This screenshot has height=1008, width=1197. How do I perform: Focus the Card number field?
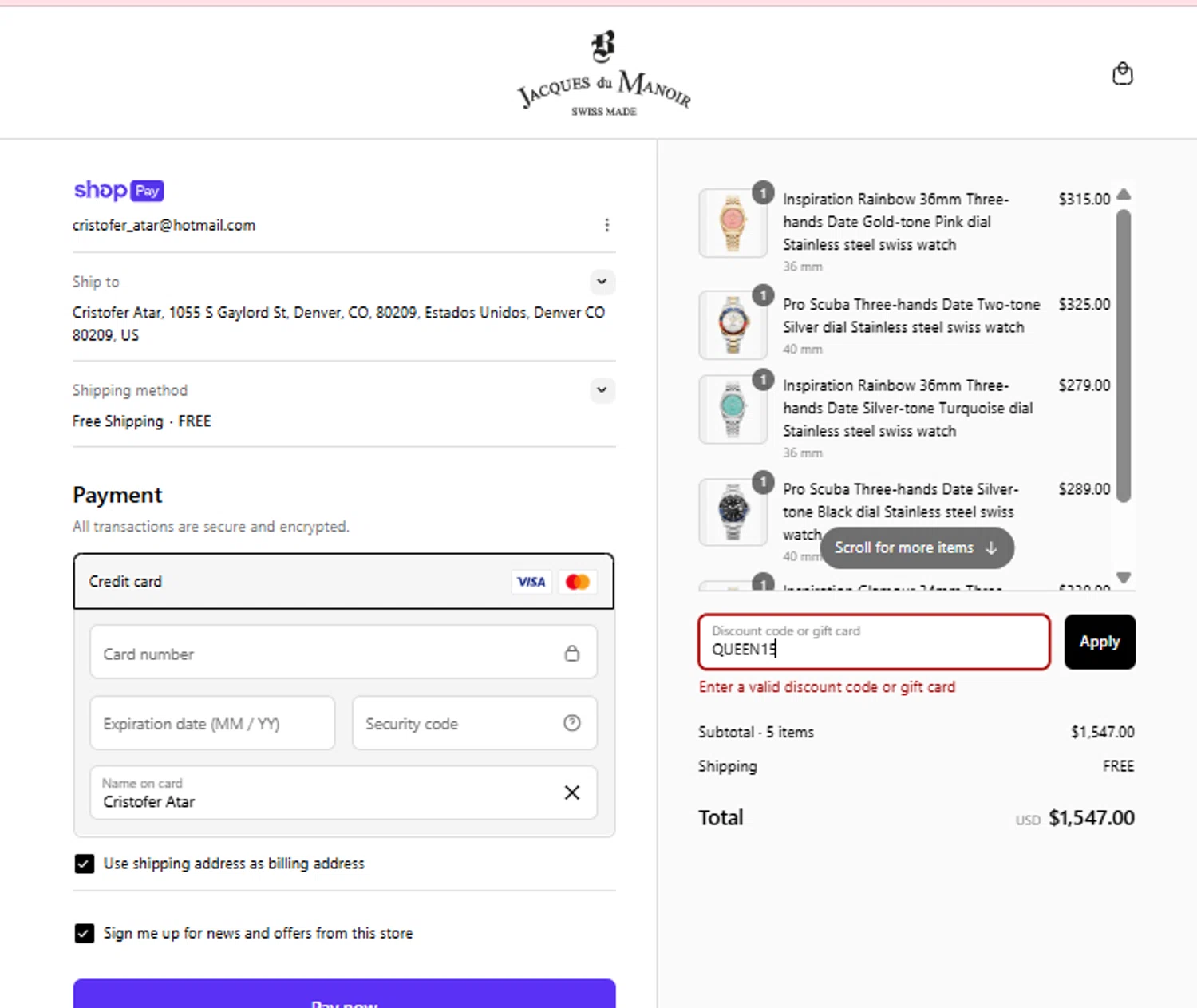click(x=344, y=652)
